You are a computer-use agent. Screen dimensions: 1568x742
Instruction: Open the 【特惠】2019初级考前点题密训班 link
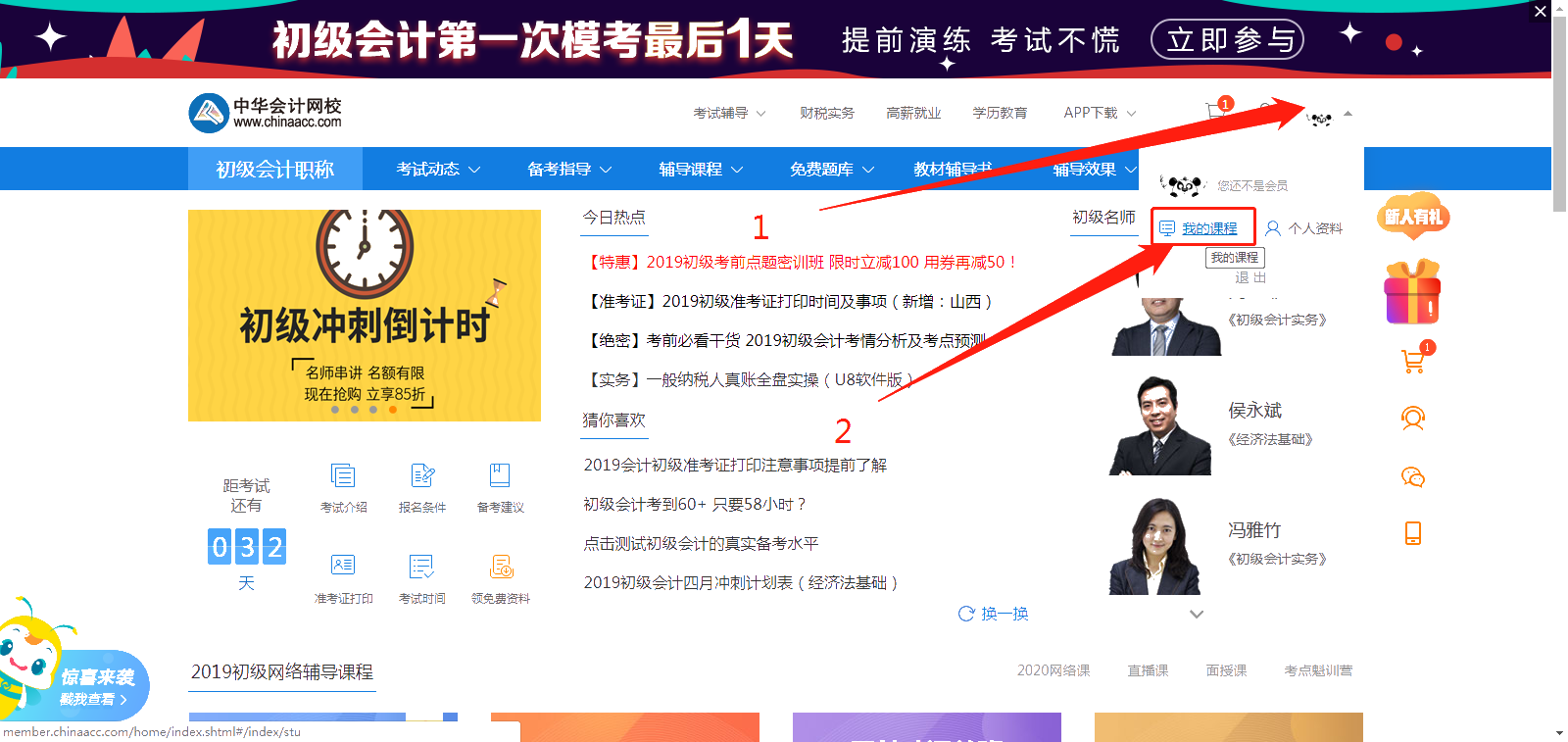802,262
